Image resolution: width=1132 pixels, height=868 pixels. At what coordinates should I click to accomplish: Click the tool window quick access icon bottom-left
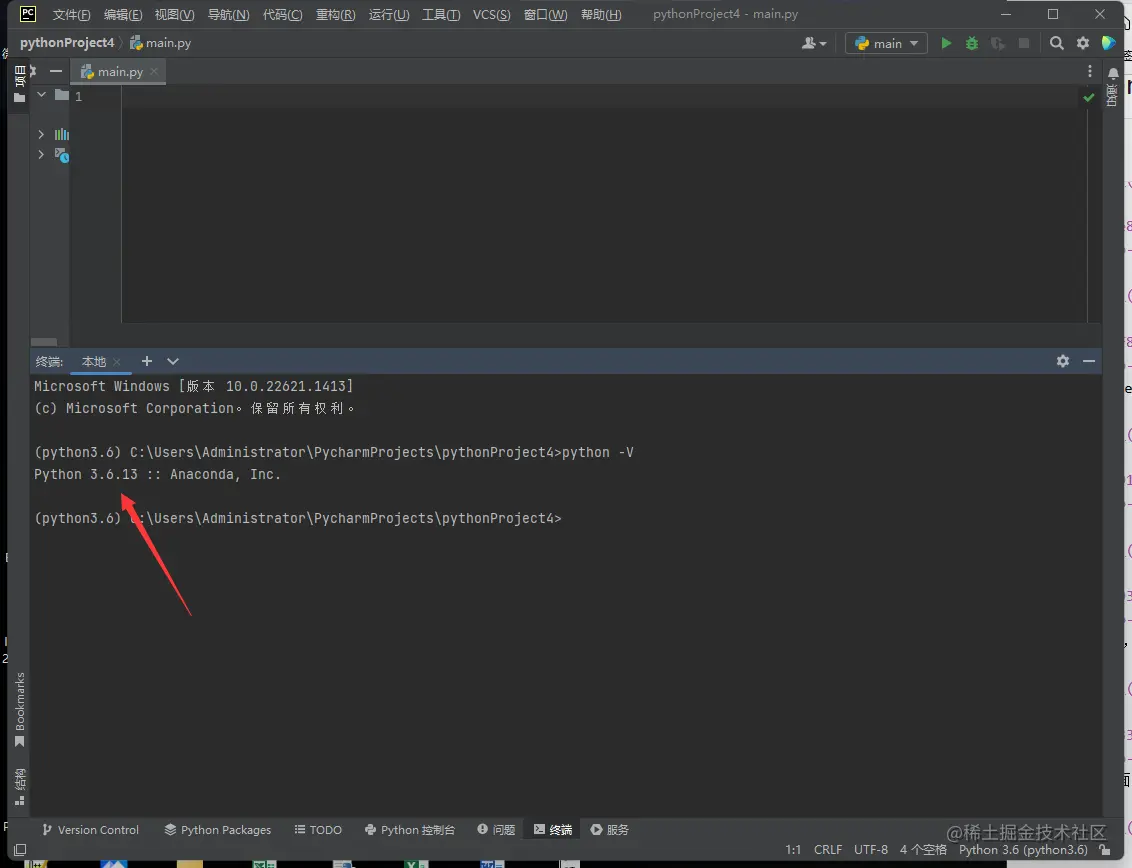coord(20,850)
